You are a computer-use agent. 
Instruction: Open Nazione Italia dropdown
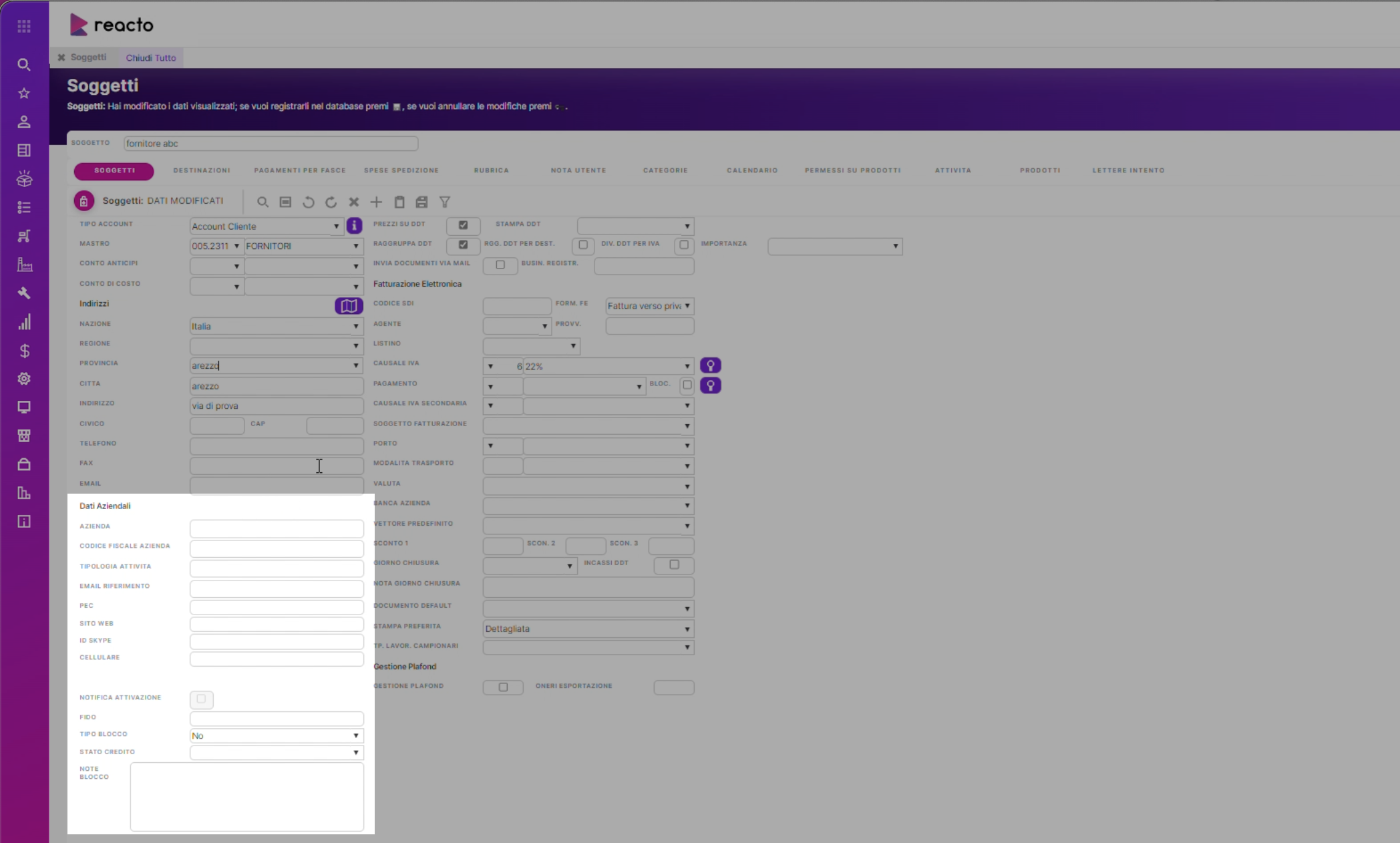(x=277, y=326)
